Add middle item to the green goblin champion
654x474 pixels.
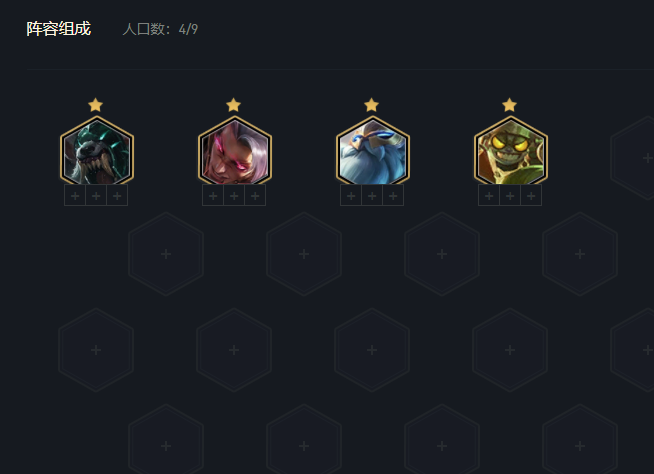coord(510,196)
